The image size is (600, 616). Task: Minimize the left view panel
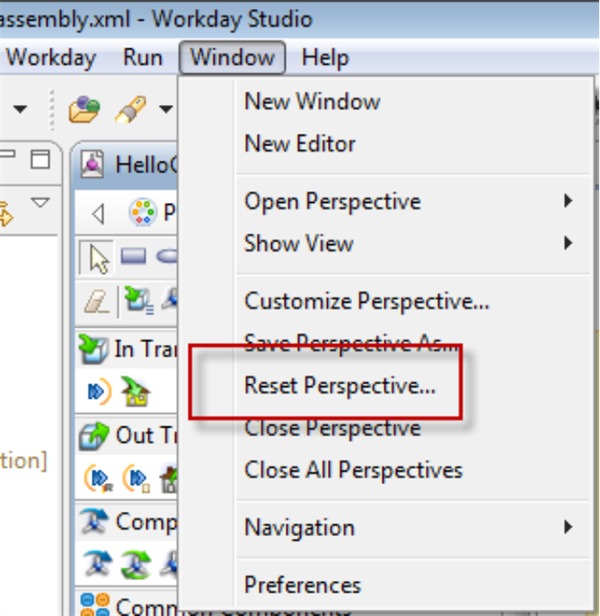click(x=7, y=154)
